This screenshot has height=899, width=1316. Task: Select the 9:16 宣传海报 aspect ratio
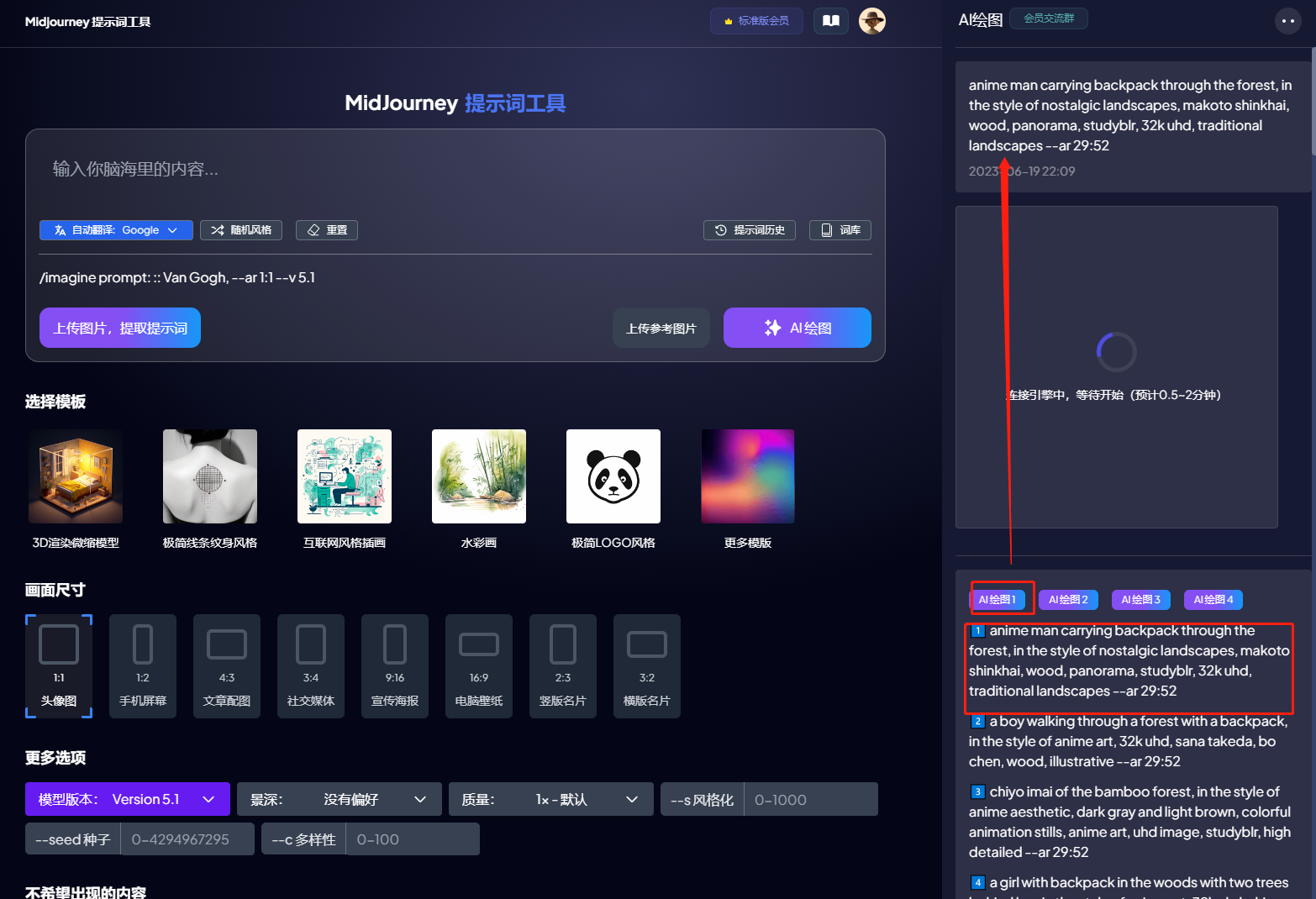(x=395, y=666)
